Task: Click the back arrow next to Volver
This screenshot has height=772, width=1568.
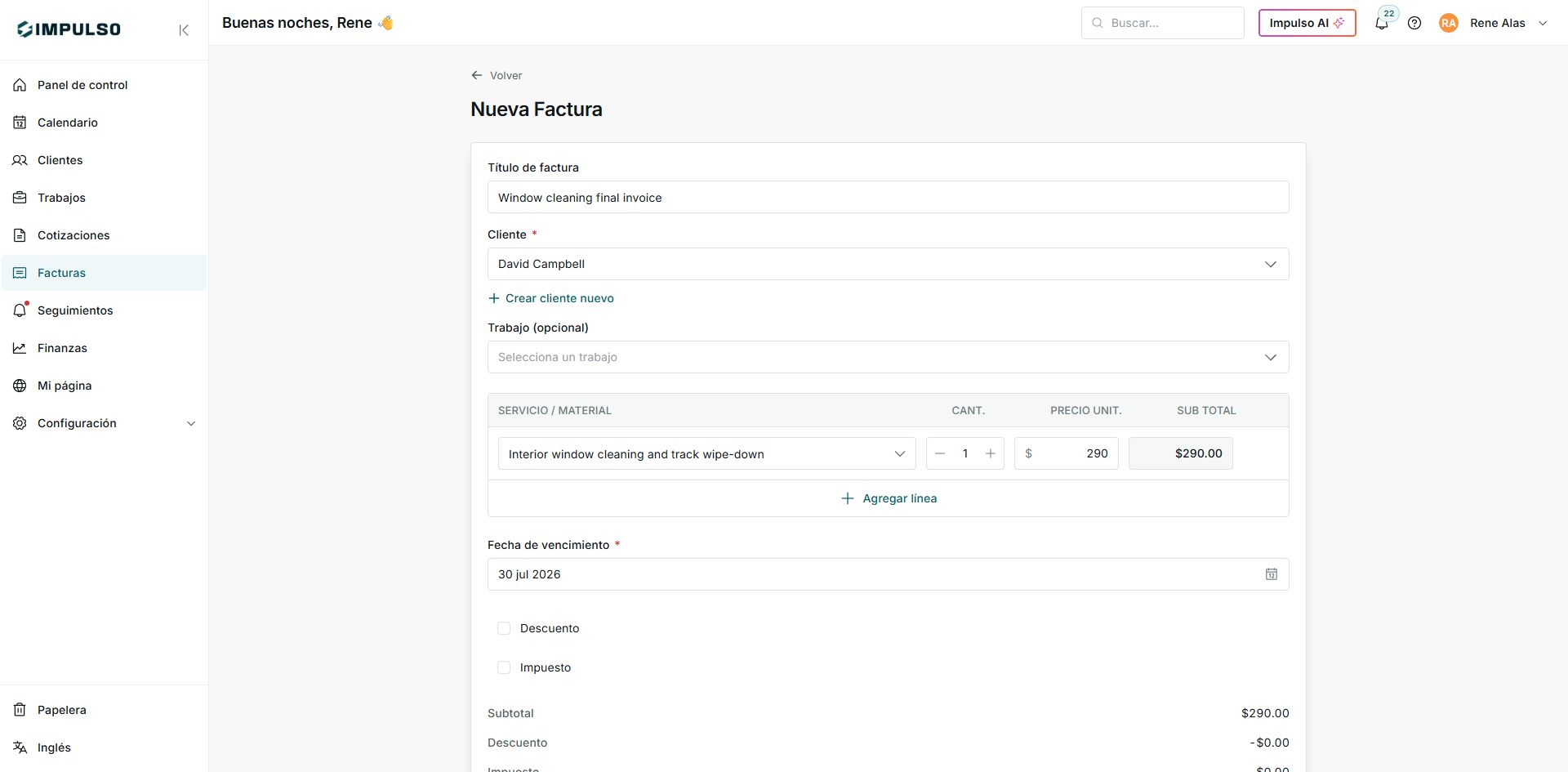Action: click(477, 75)
